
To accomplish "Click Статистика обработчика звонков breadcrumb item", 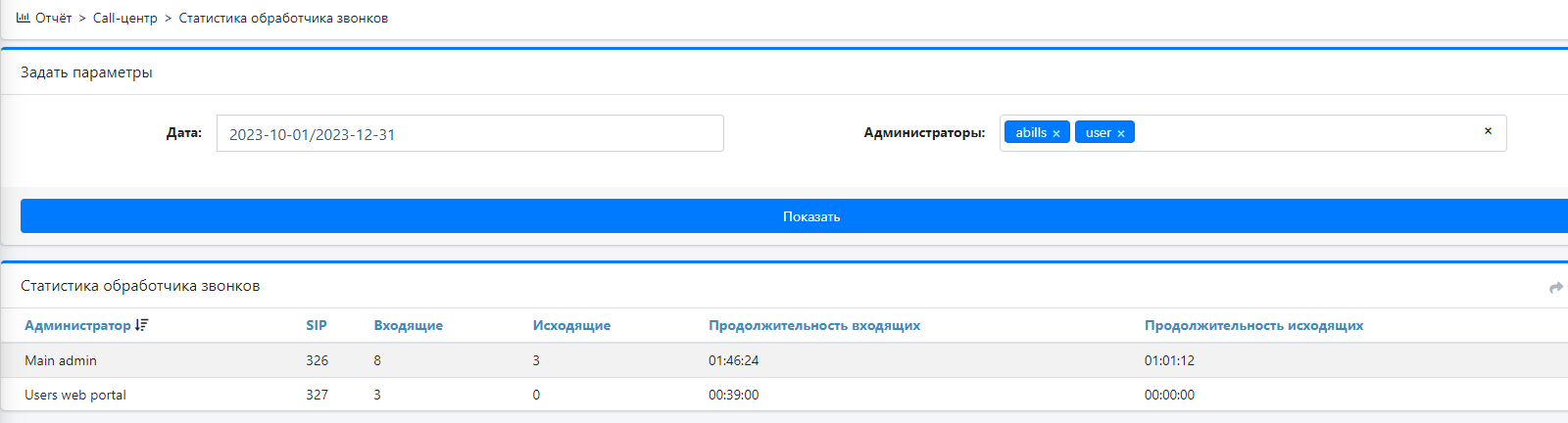I will click(283, 18).
